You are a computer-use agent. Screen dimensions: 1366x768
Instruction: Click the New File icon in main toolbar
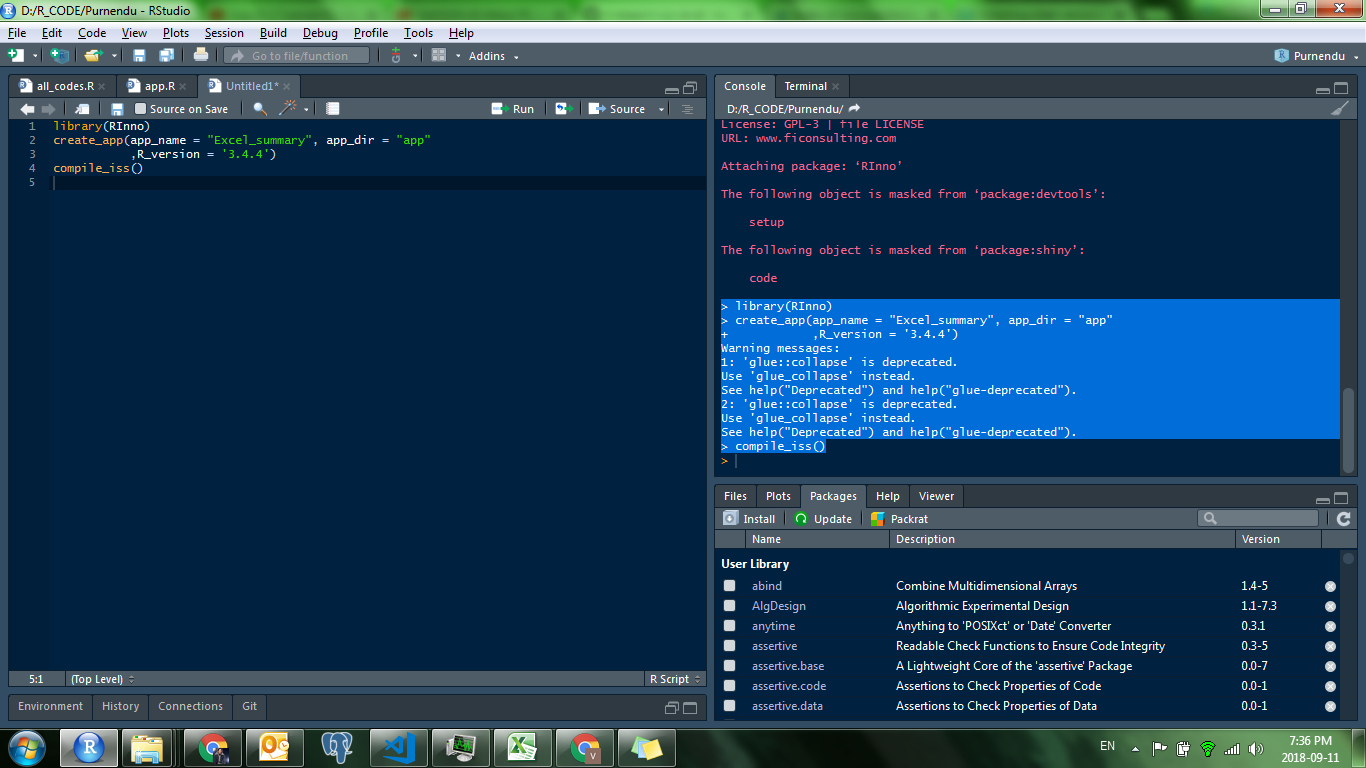click(16, 55)
